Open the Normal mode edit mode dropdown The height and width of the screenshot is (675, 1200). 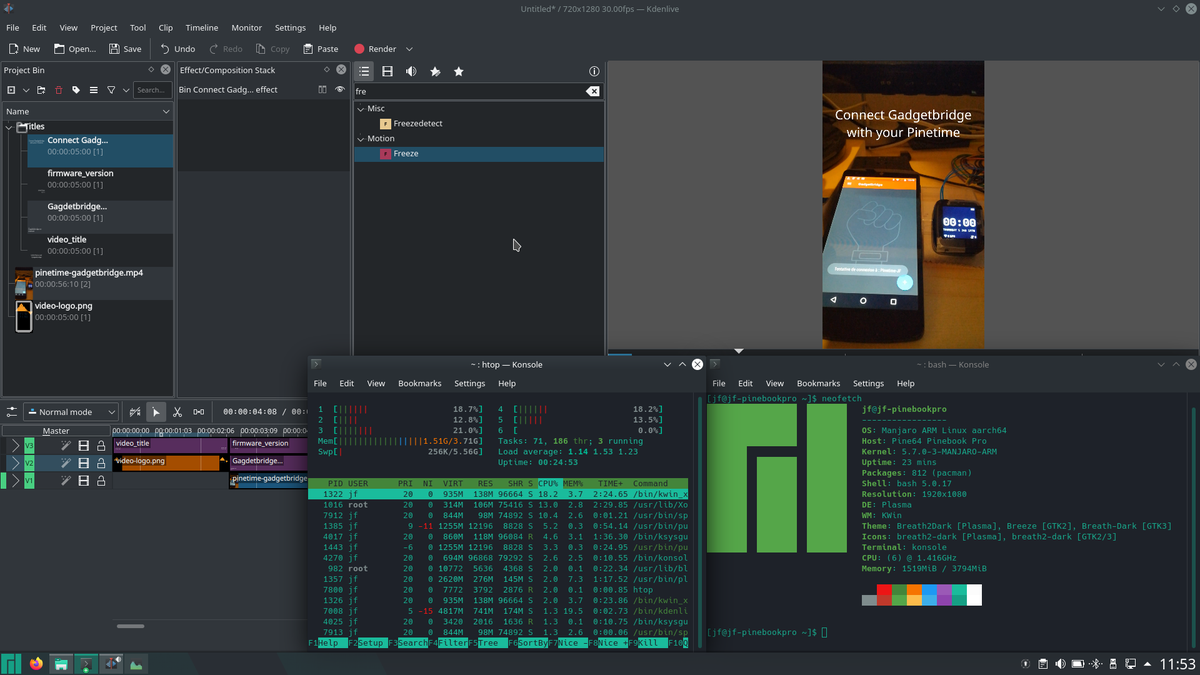pyautogui.click(x=71, y=412)
